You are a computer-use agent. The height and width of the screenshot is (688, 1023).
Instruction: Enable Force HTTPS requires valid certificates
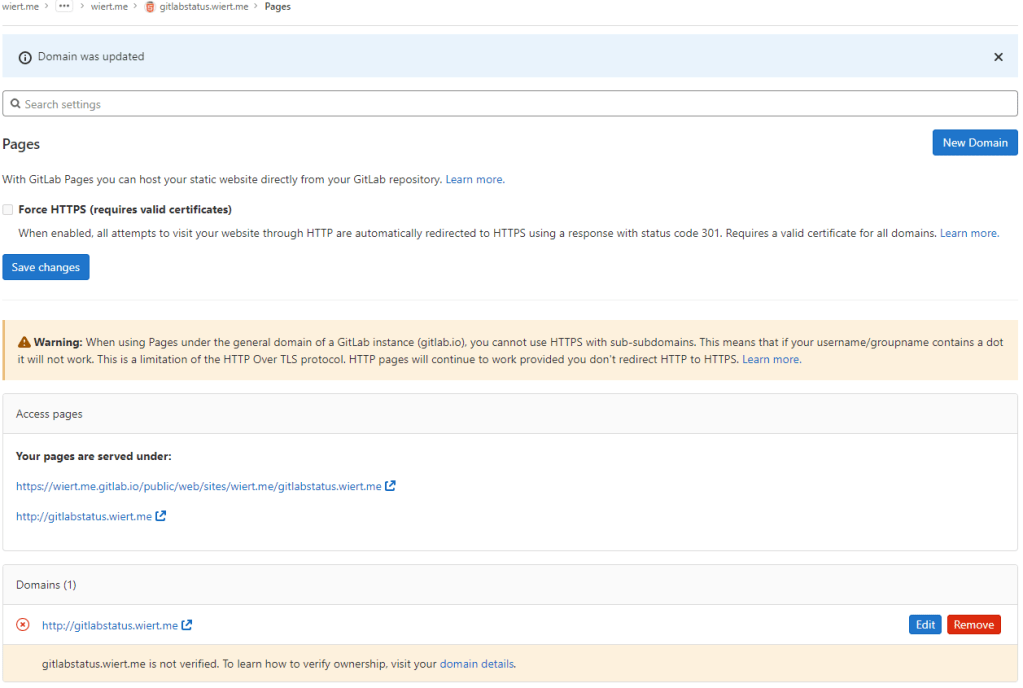click(7, 209)
